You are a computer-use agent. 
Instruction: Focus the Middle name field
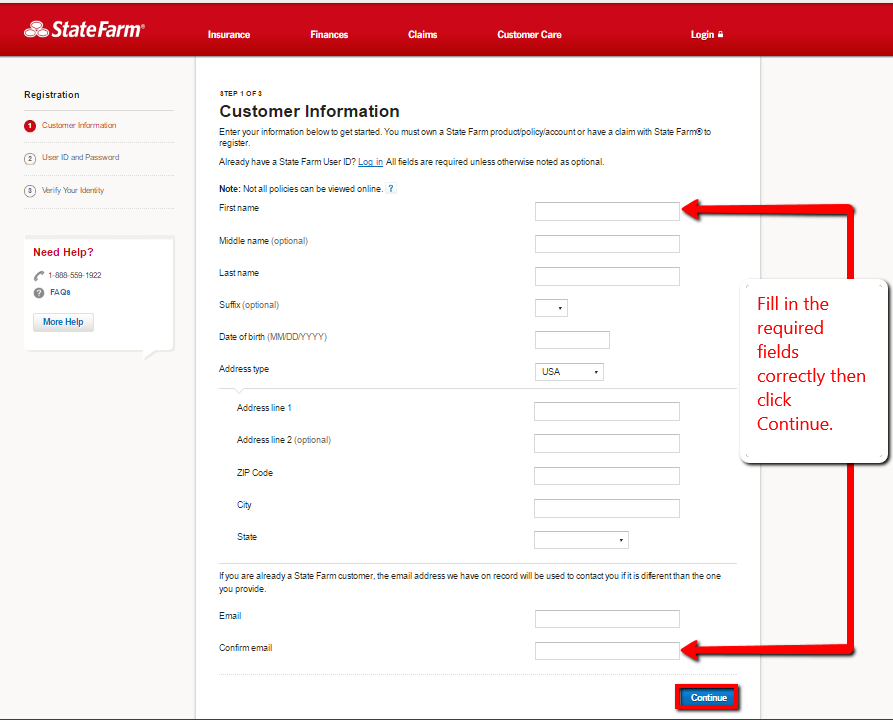[x=607, y=244]
